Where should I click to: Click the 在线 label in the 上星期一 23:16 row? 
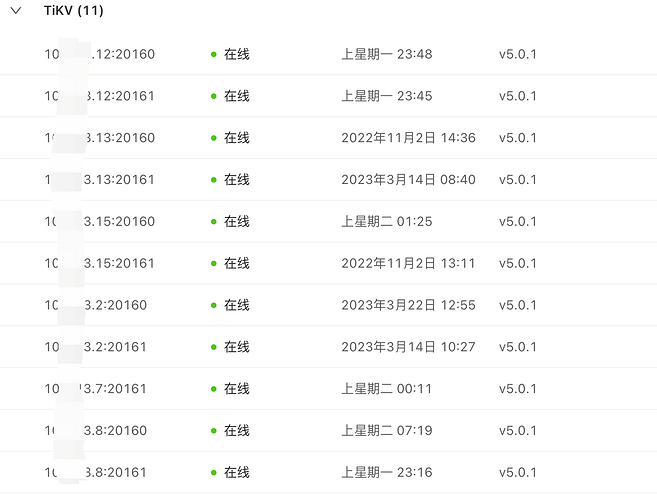pyautogui.click(x=237, y=472)
